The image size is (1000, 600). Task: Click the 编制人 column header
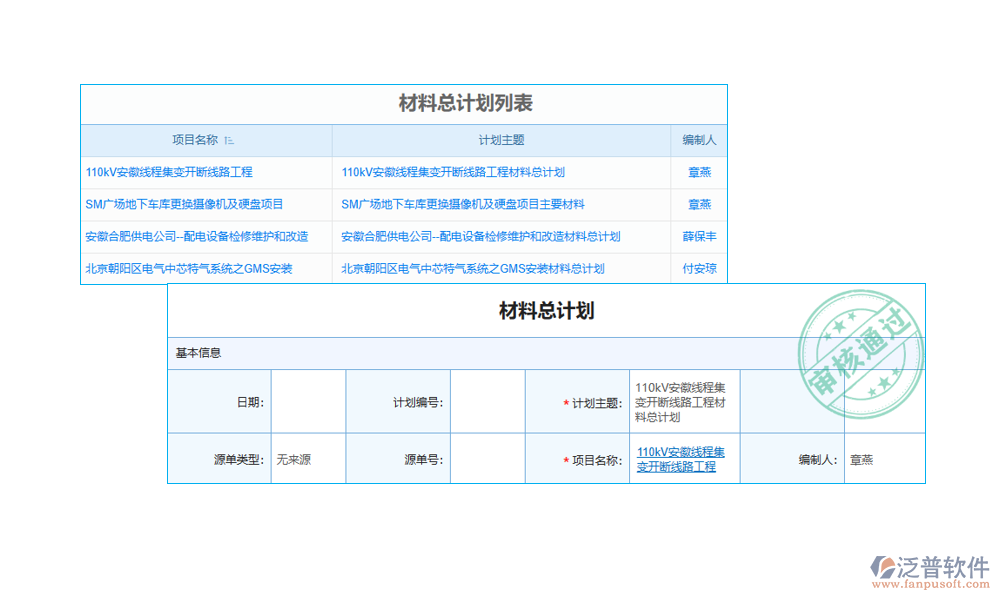tap(698, 140)
